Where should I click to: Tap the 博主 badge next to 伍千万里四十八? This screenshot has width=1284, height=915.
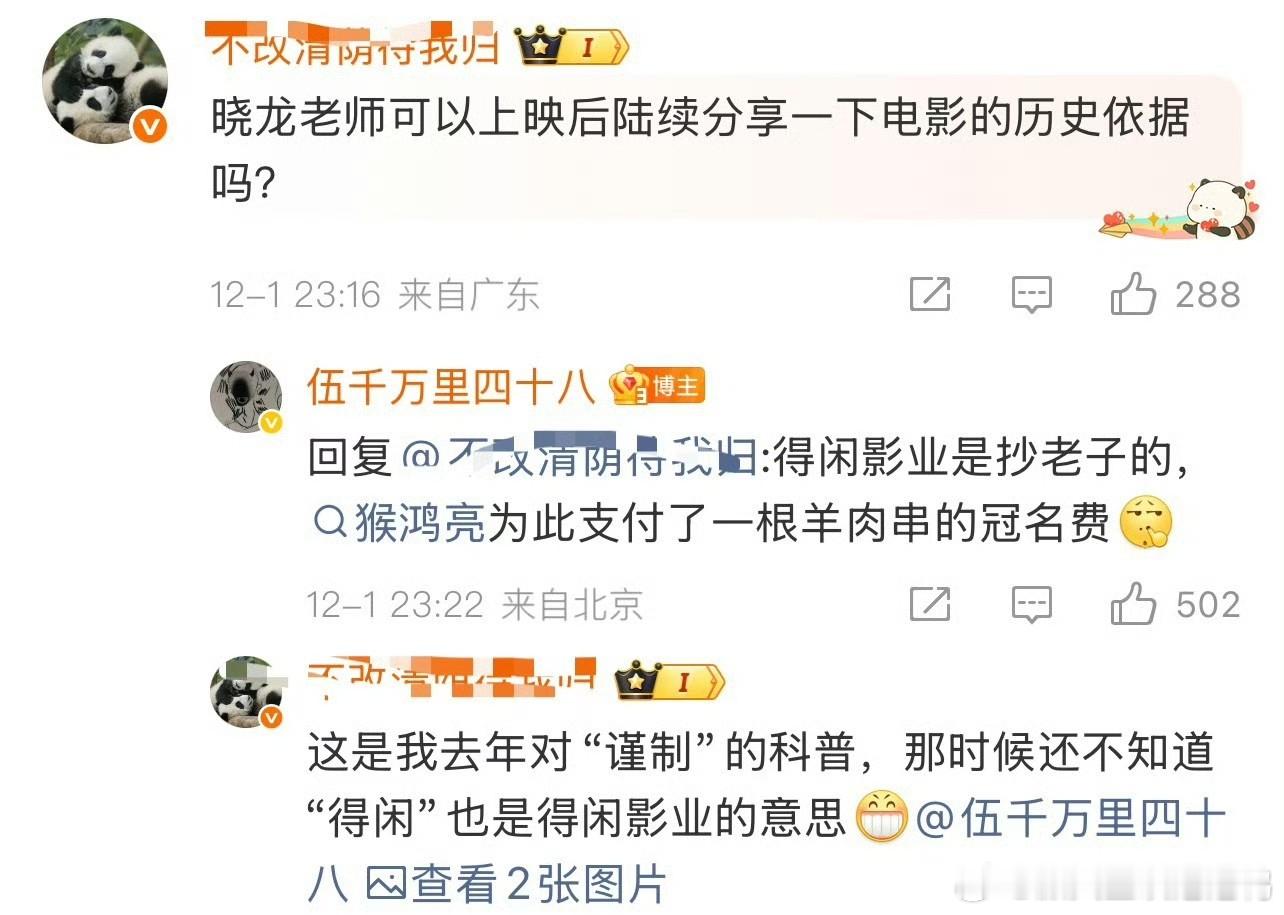pos(659,387)
